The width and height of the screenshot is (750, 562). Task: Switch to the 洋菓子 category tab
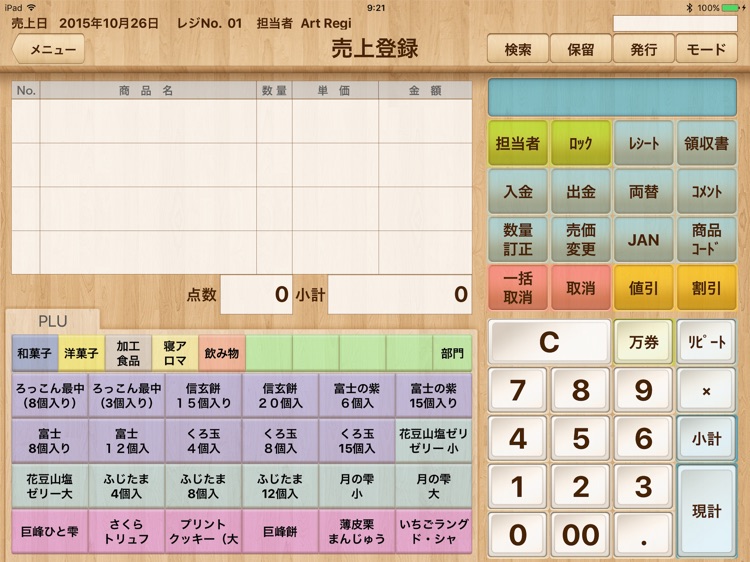[x=81, y=353]
